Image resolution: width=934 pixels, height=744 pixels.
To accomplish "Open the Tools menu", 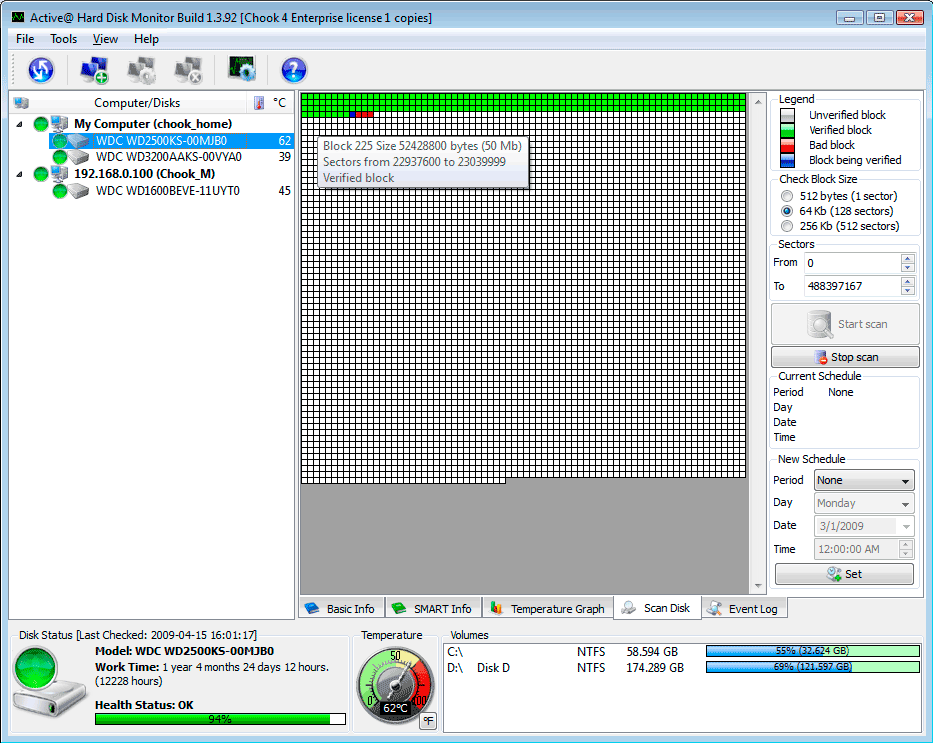I will click(63, 39).
